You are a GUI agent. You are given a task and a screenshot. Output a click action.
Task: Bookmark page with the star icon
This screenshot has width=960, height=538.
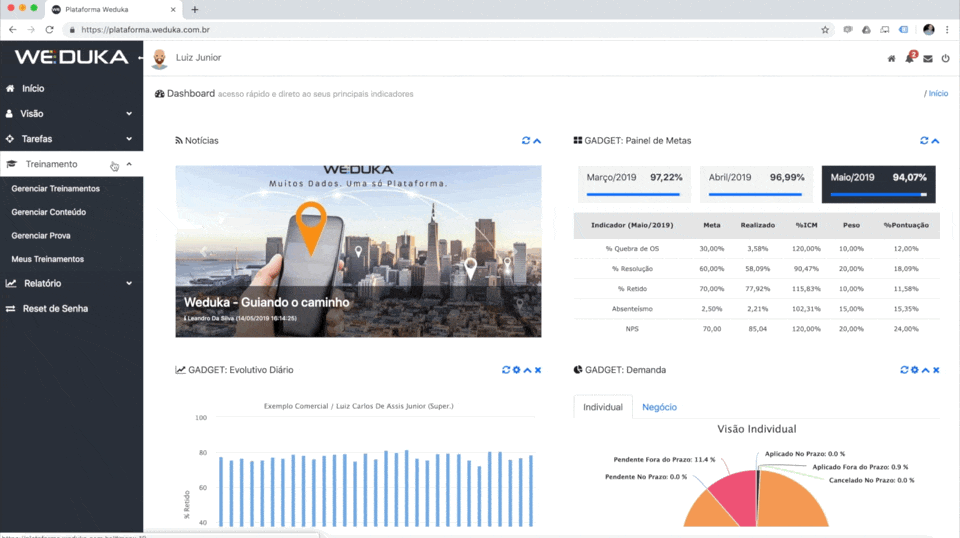[825, 29]
